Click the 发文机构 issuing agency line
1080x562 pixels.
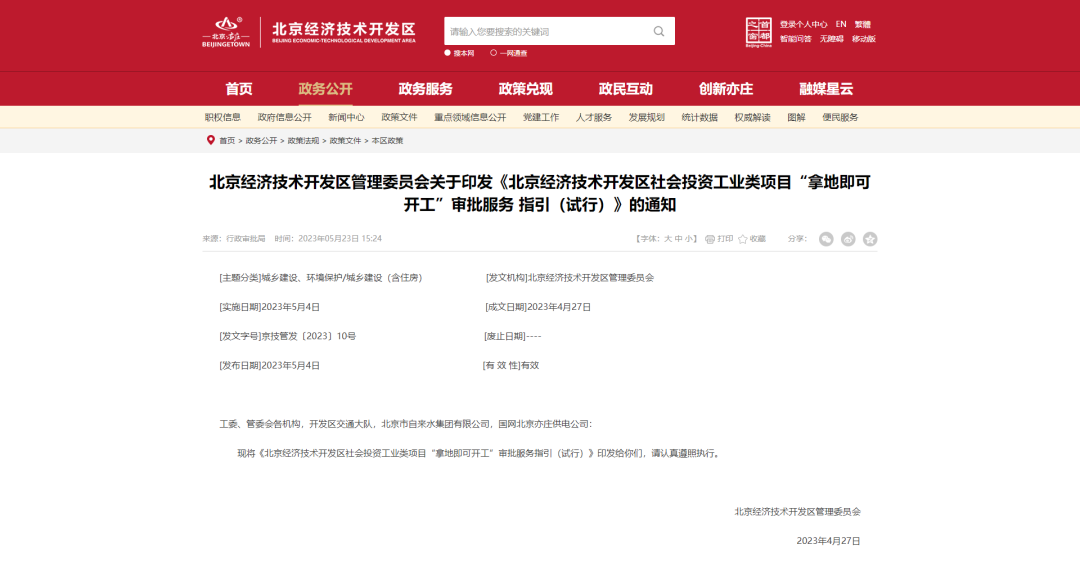click(x=570, y=278)
